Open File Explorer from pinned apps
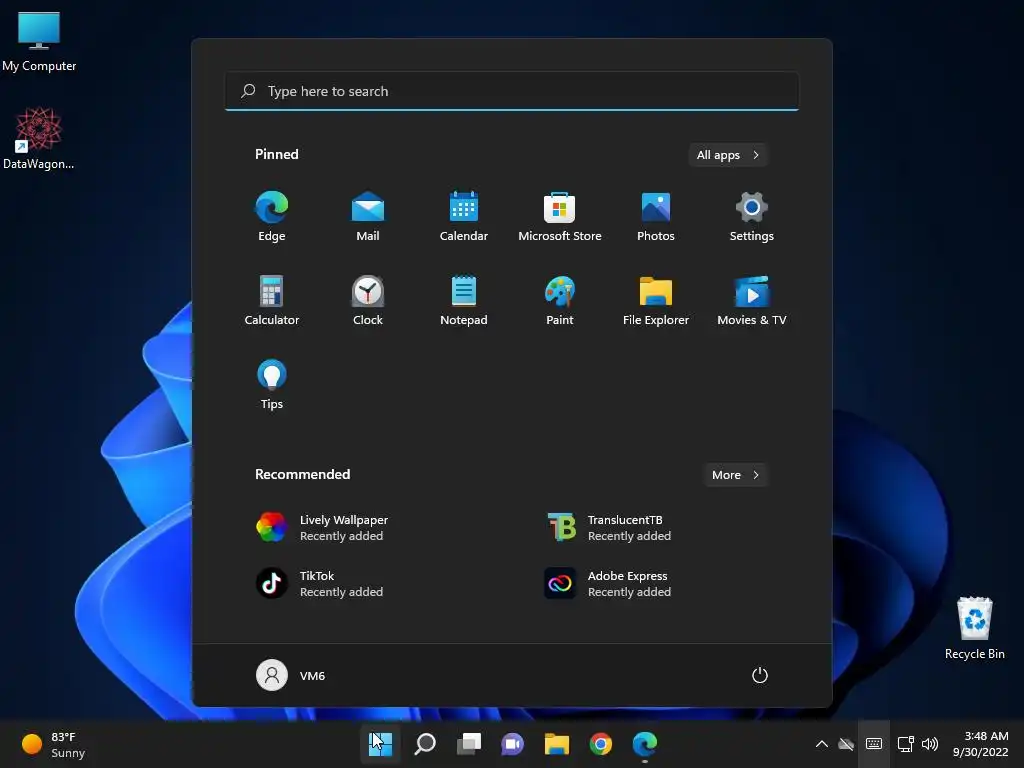Screen dimensions: 1024x768 point(656,300)
